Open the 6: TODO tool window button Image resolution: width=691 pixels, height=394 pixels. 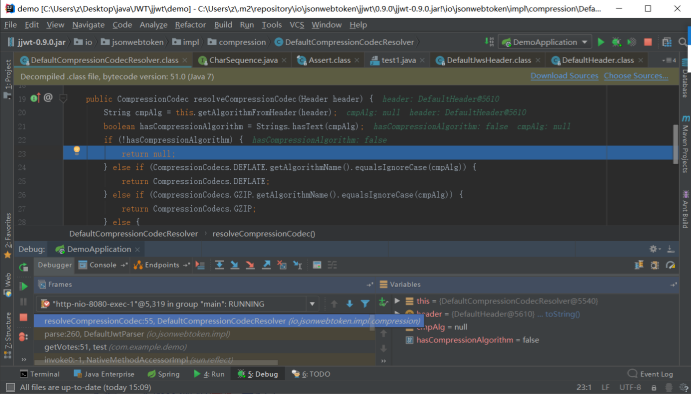pos(311,374)
